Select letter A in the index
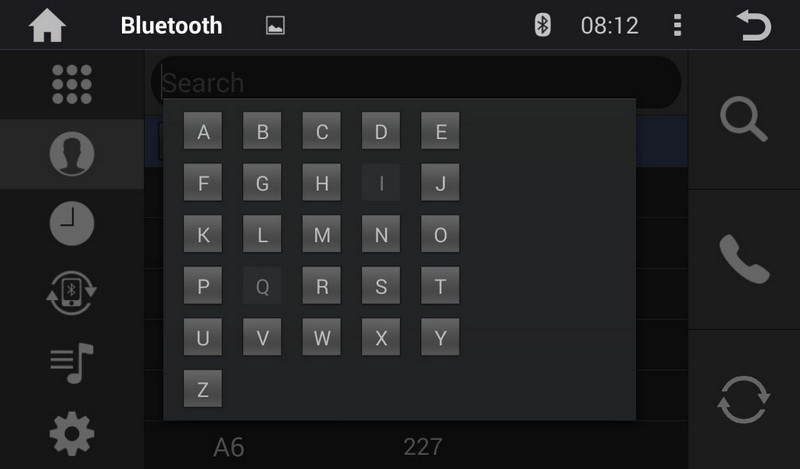Screen dimensions: 800x469 click(x=203, y=131)
